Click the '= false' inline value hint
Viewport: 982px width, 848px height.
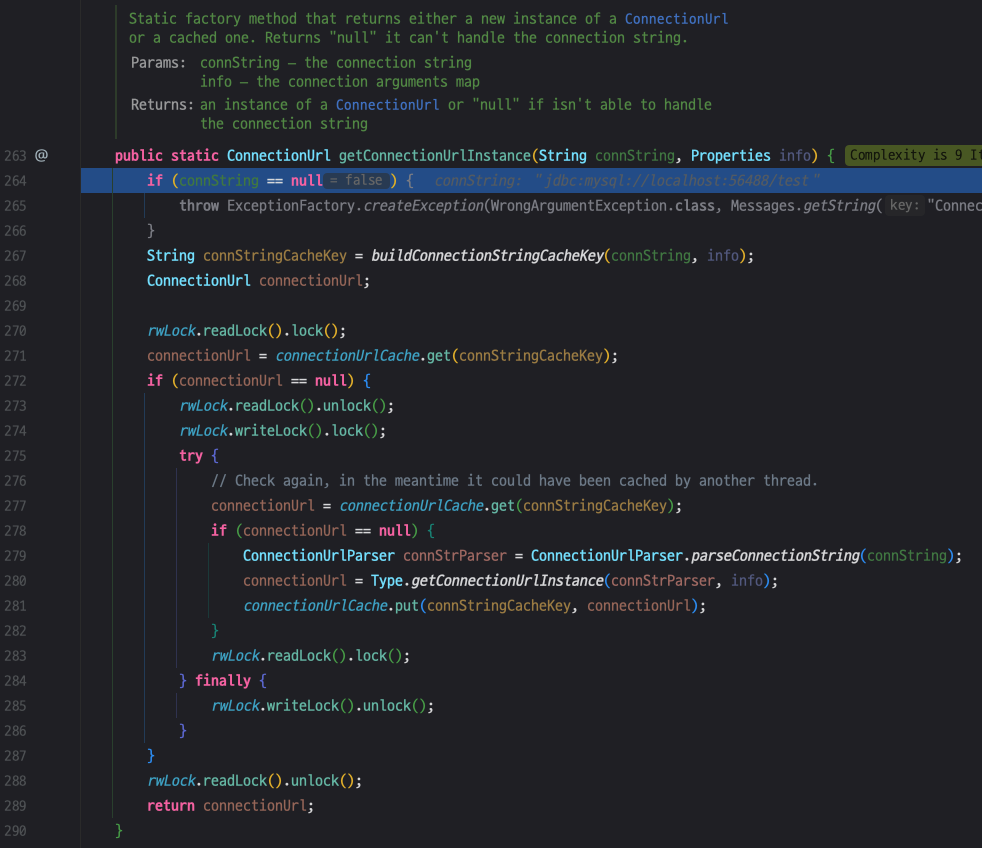tap(356, 180)
